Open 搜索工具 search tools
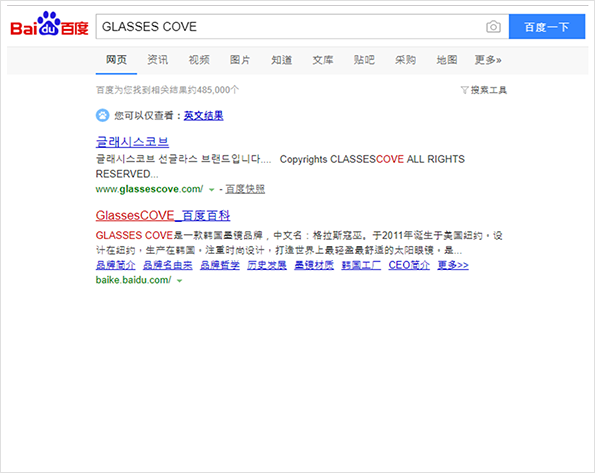 click(x=489, y=90)
